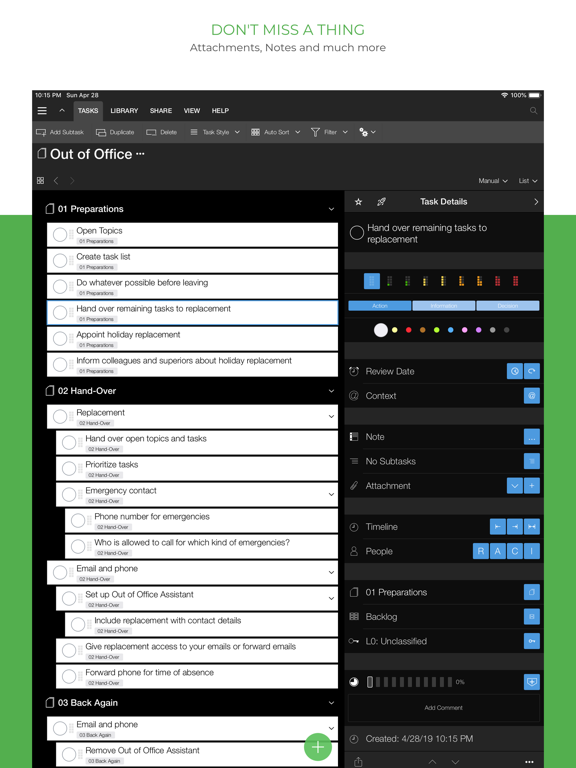Switch to the TASKS tab

coord(88,111)
